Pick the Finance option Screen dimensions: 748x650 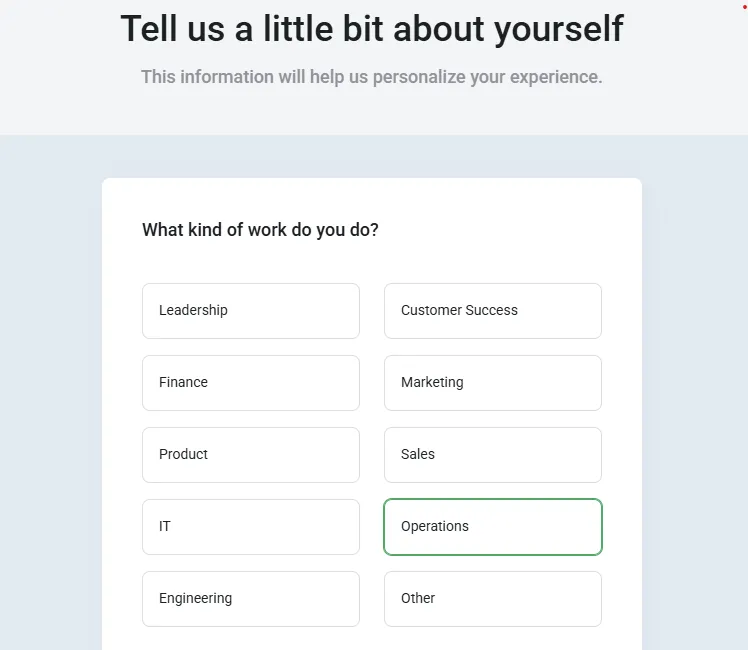click(x=250, y=383)
